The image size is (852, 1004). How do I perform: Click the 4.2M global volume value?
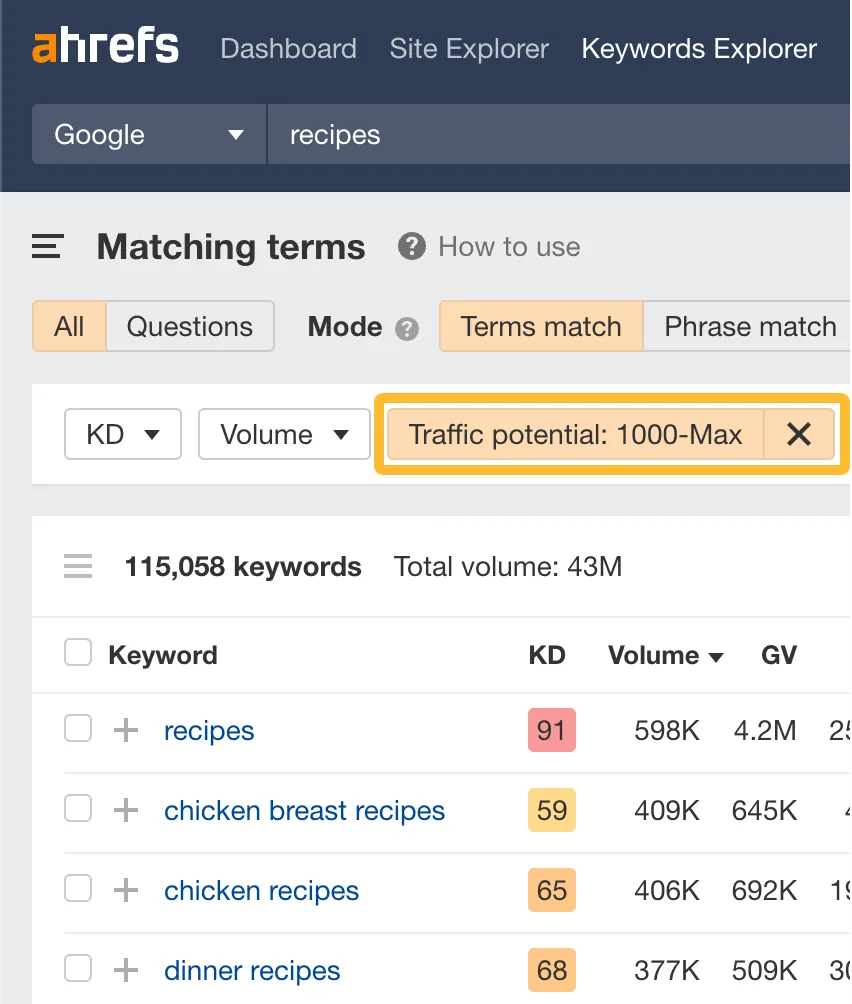(765, 730)
